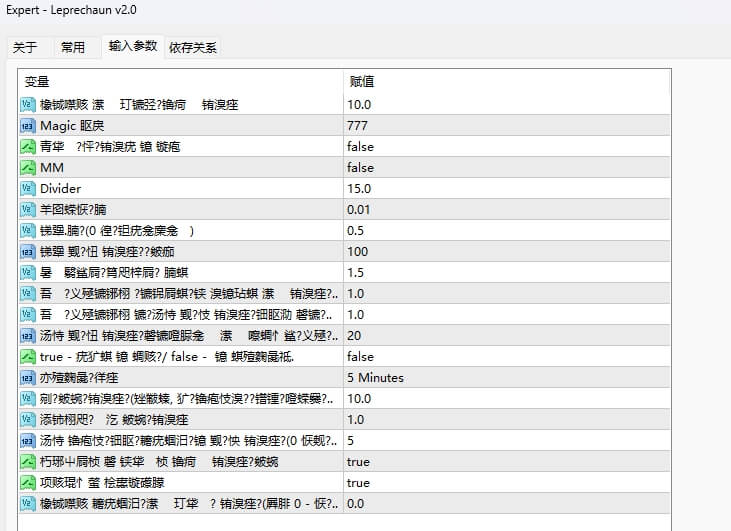Viewport: 731px width, 531px height.
Task: Click the Divider variable name
Action: point(61,189)
